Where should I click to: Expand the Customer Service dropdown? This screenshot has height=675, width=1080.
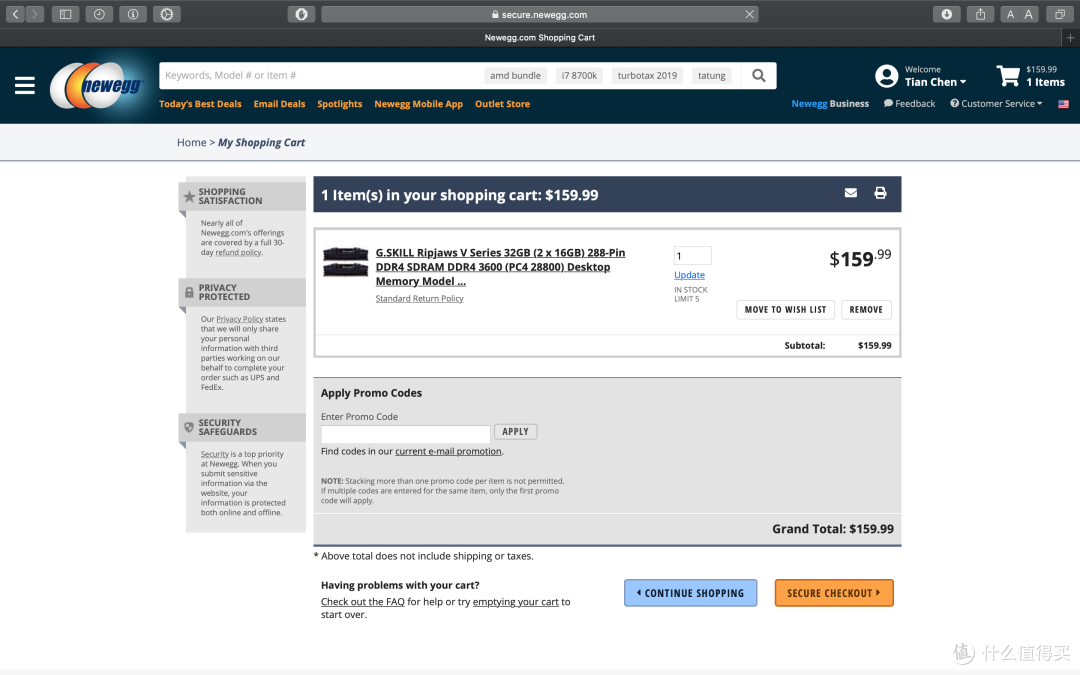click(996, 103)
